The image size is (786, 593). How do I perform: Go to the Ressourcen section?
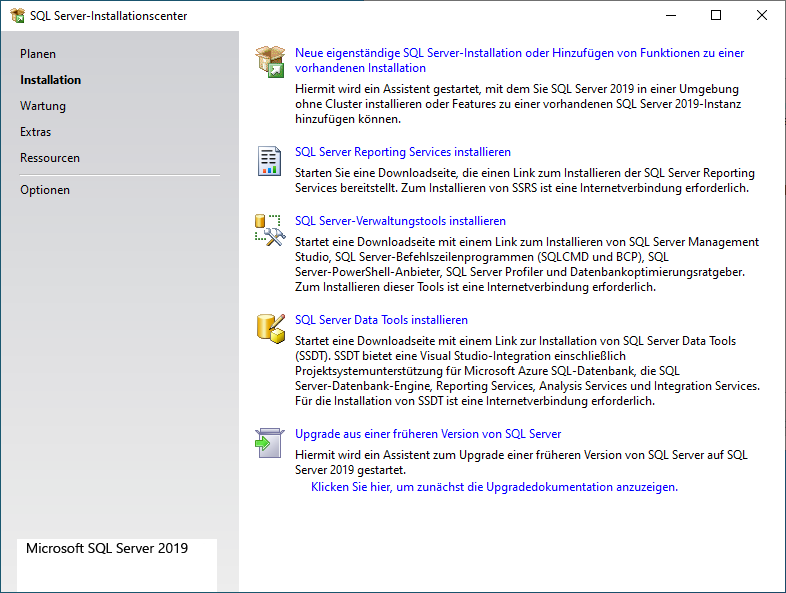[x=50, y=158]
